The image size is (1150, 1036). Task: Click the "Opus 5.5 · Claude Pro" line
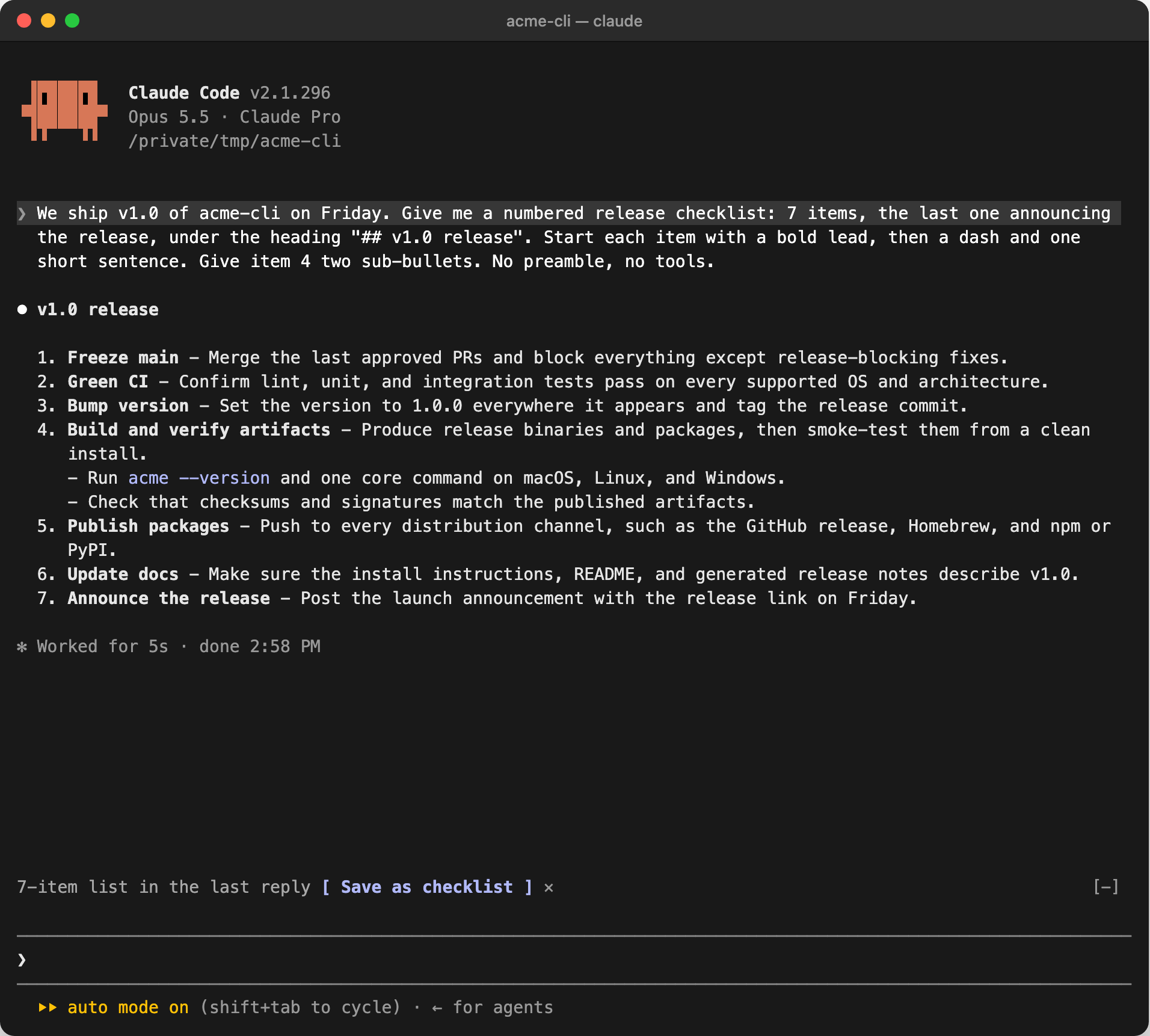[x=235, y=117]
